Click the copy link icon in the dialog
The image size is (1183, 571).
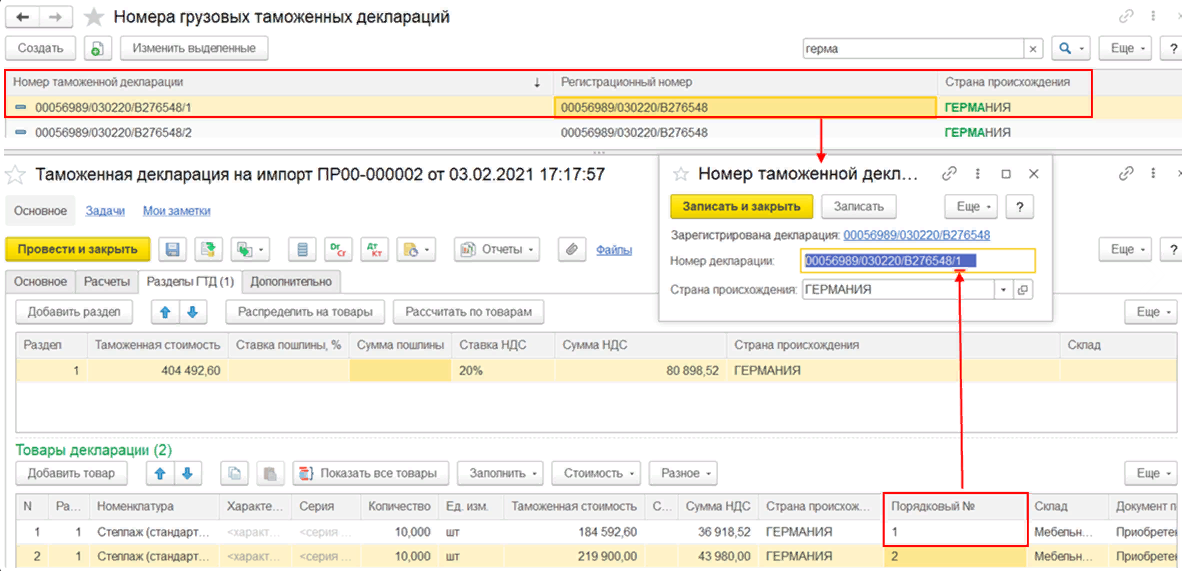[x=950, y=173]
